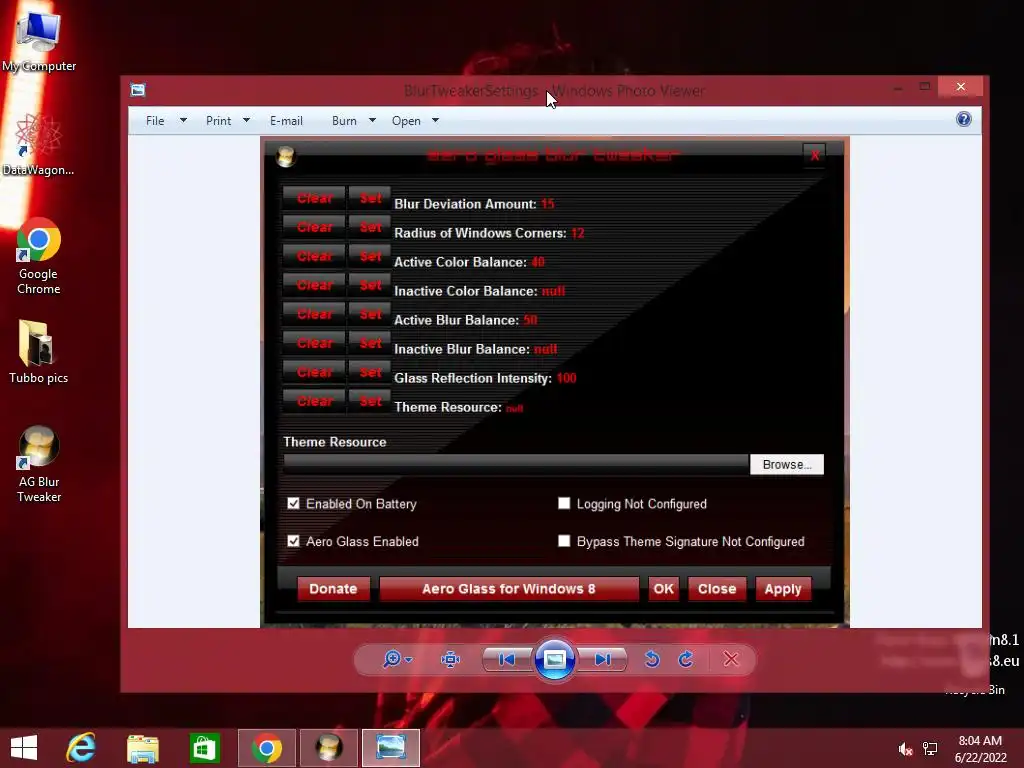Click Clear for Inactive Blur Balance
The width and height of the screenshot is (1024, 768).
pyautogui.click(x=314, y=343)
